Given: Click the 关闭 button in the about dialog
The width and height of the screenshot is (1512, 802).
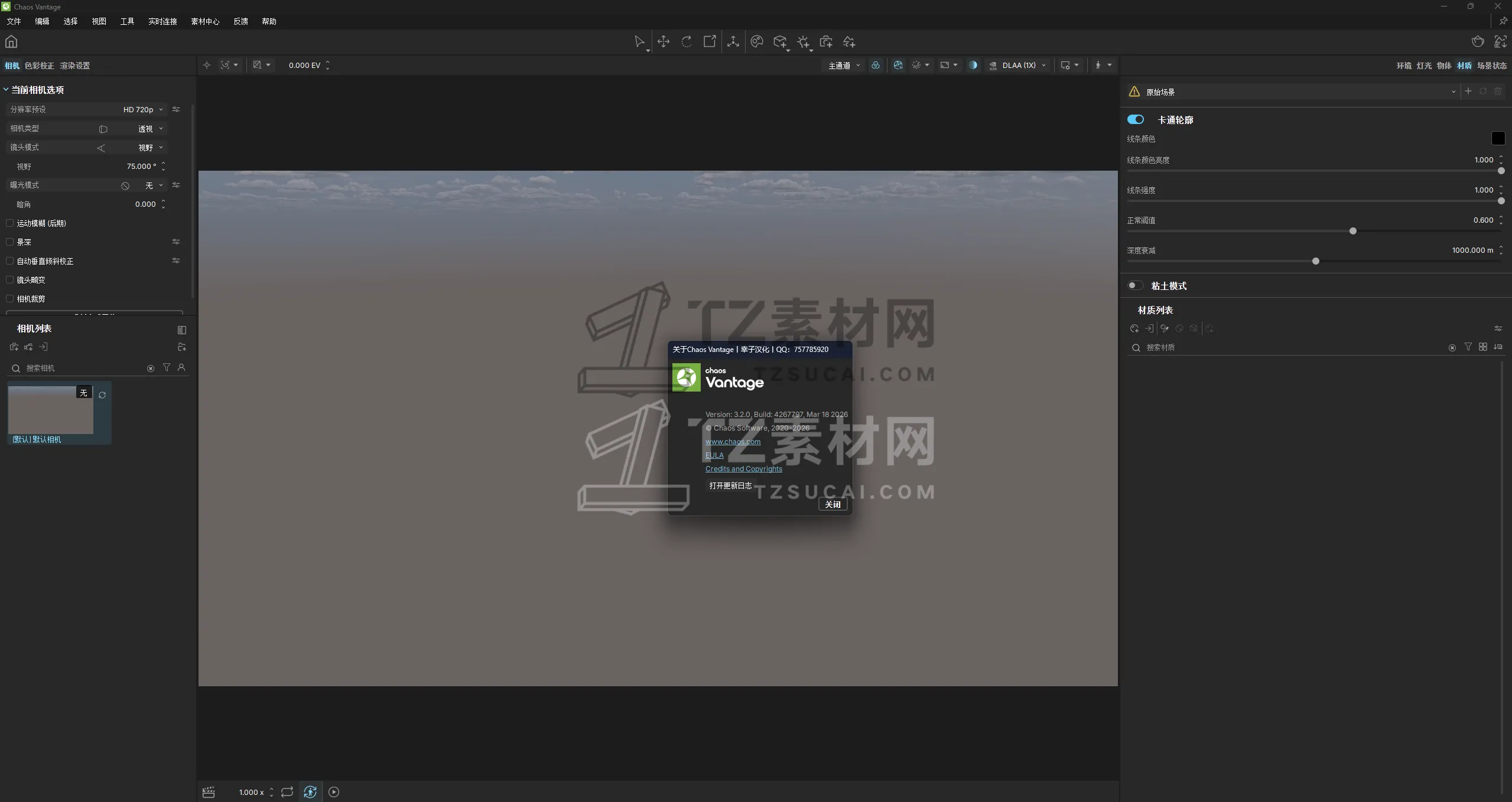Looking at the screenshot, I should coord(833,504).
